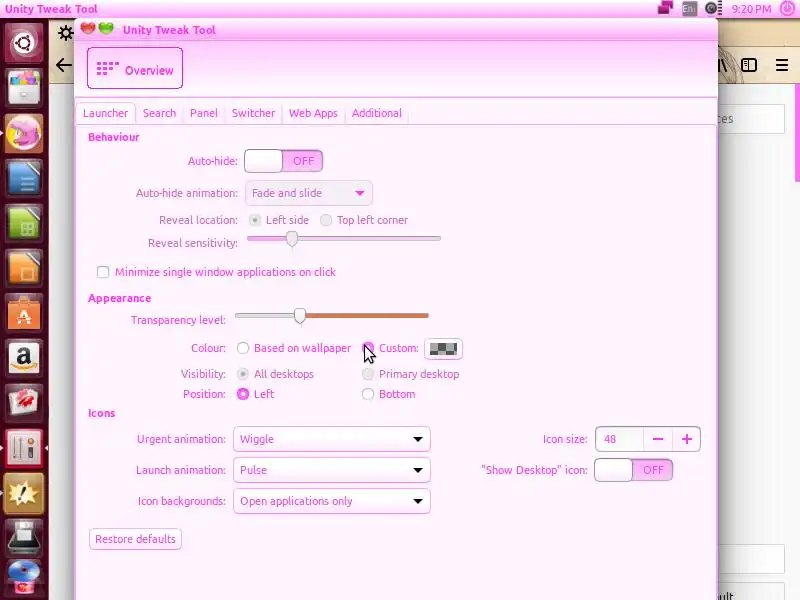The width and height of the screenshot is (800, 600).
Task: Open the Amazon launcher icon
Action: click(23, 358)
